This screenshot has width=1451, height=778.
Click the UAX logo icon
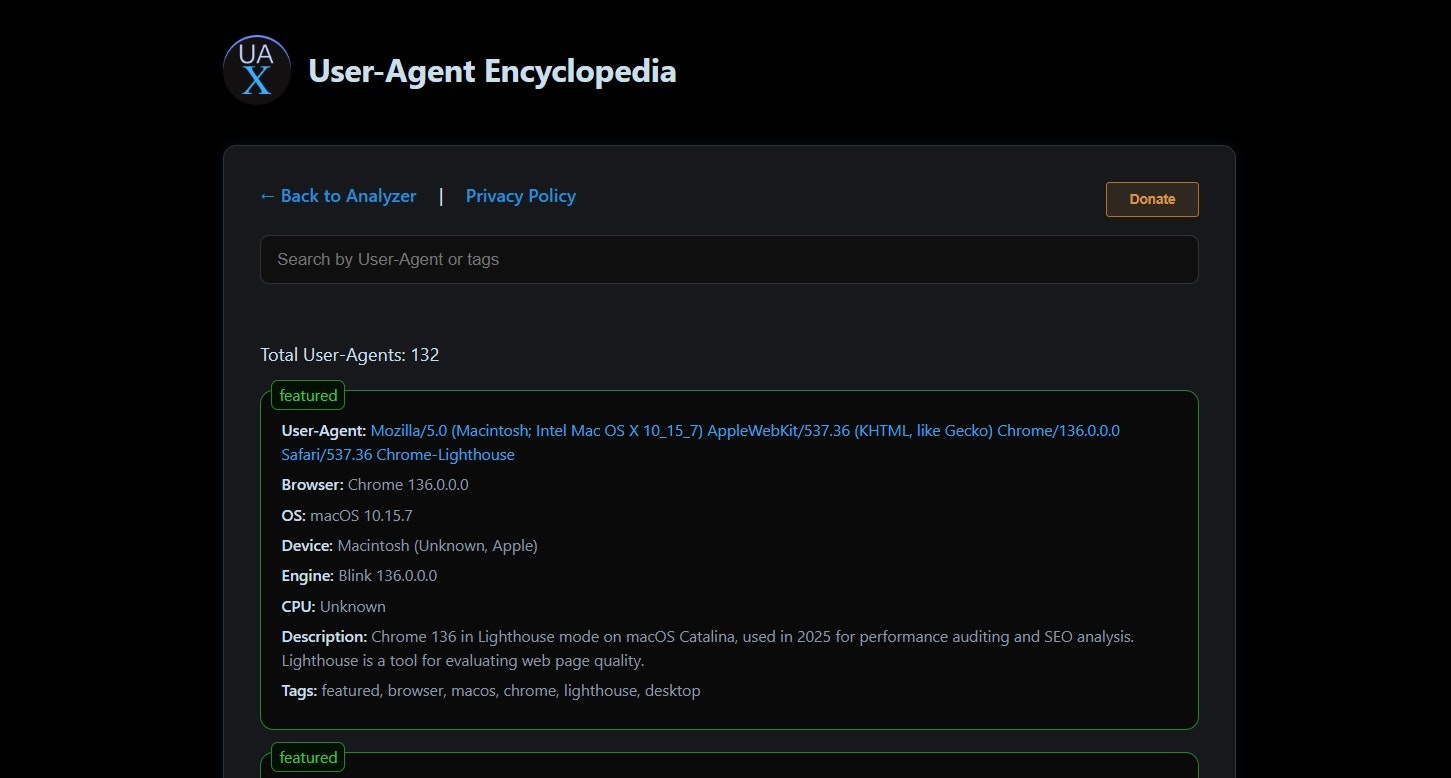[256, 69]
